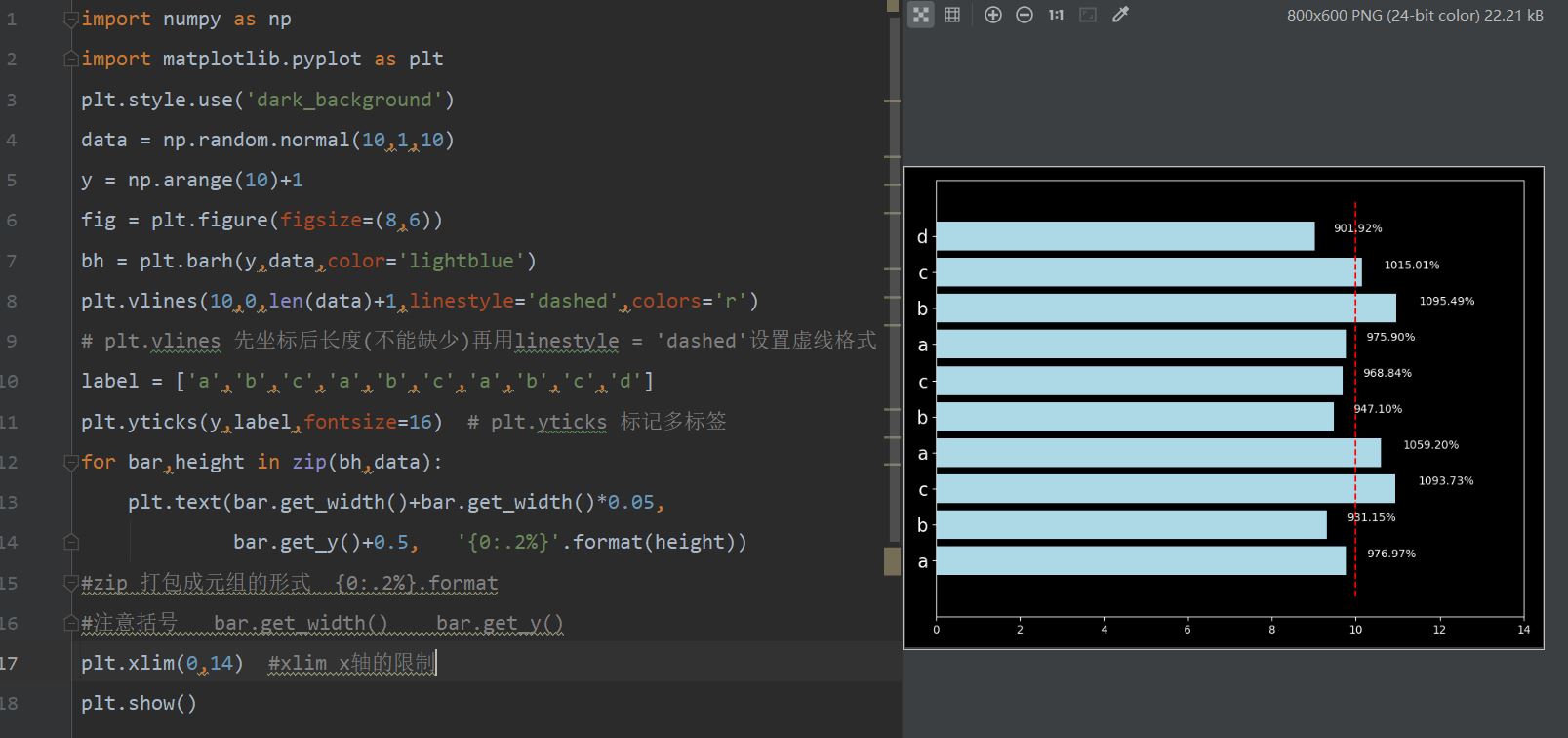Screen dimensions: 1568x738
Task: Click the '931.15%' label in the chart
Action: pyautogui.click(x=1372, y=517)
